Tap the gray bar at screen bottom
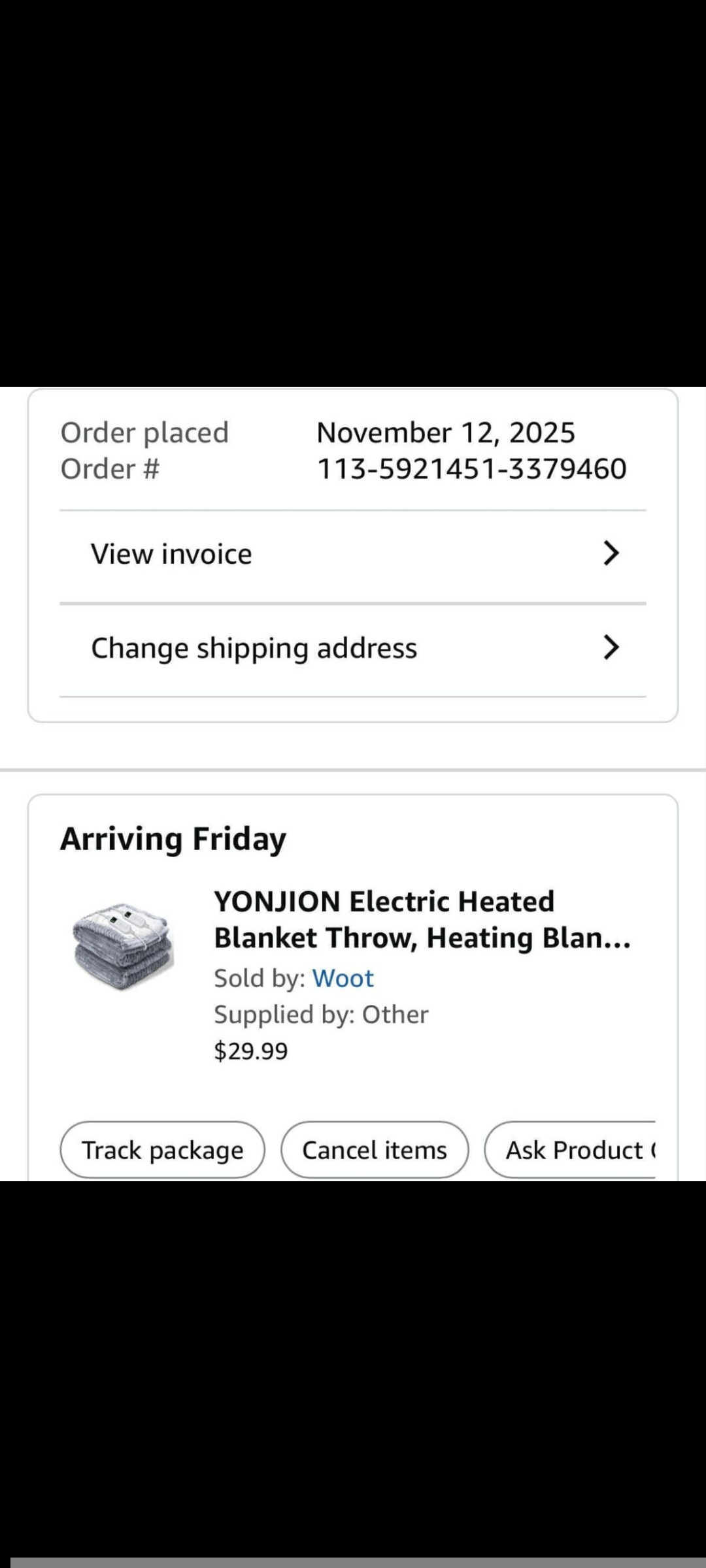This screenshot has height=1568, width=706. click(353, 1562)
